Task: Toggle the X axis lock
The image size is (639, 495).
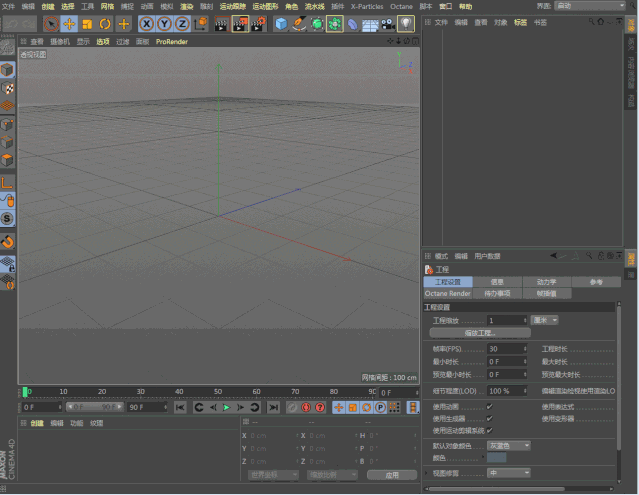Action: [x=147, y=24]
